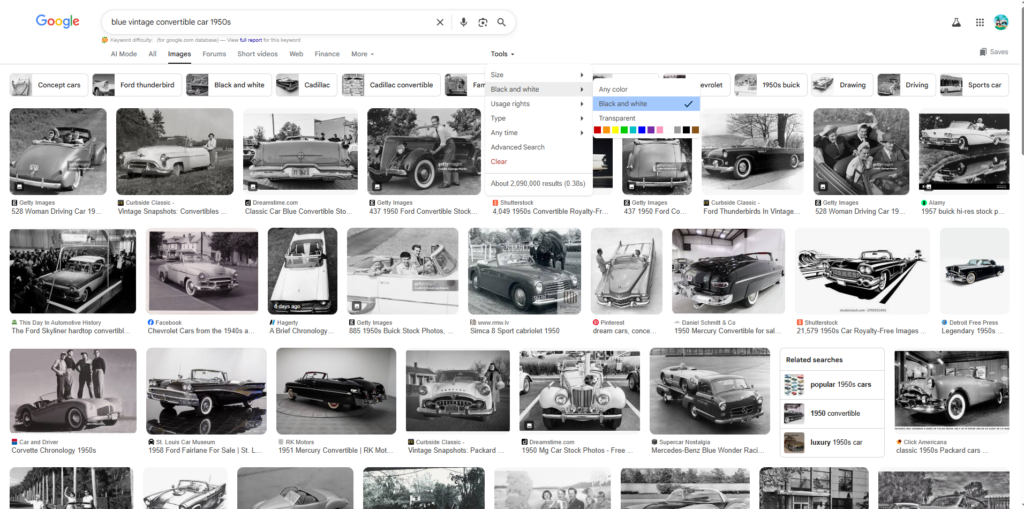Switch to the All results tab
The height and width of the screenshot is (509, 1024).
coord(152,54)
